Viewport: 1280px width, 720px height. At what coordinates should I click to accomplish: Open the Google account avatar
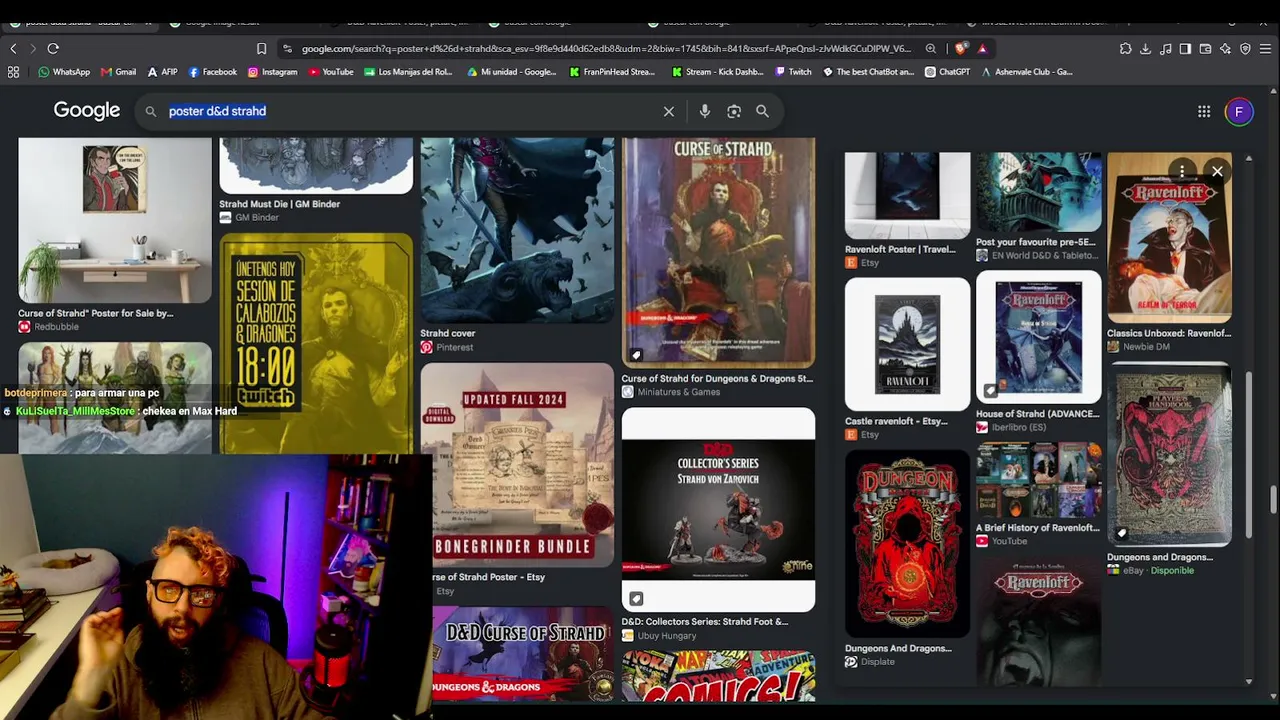[1239, 112]
